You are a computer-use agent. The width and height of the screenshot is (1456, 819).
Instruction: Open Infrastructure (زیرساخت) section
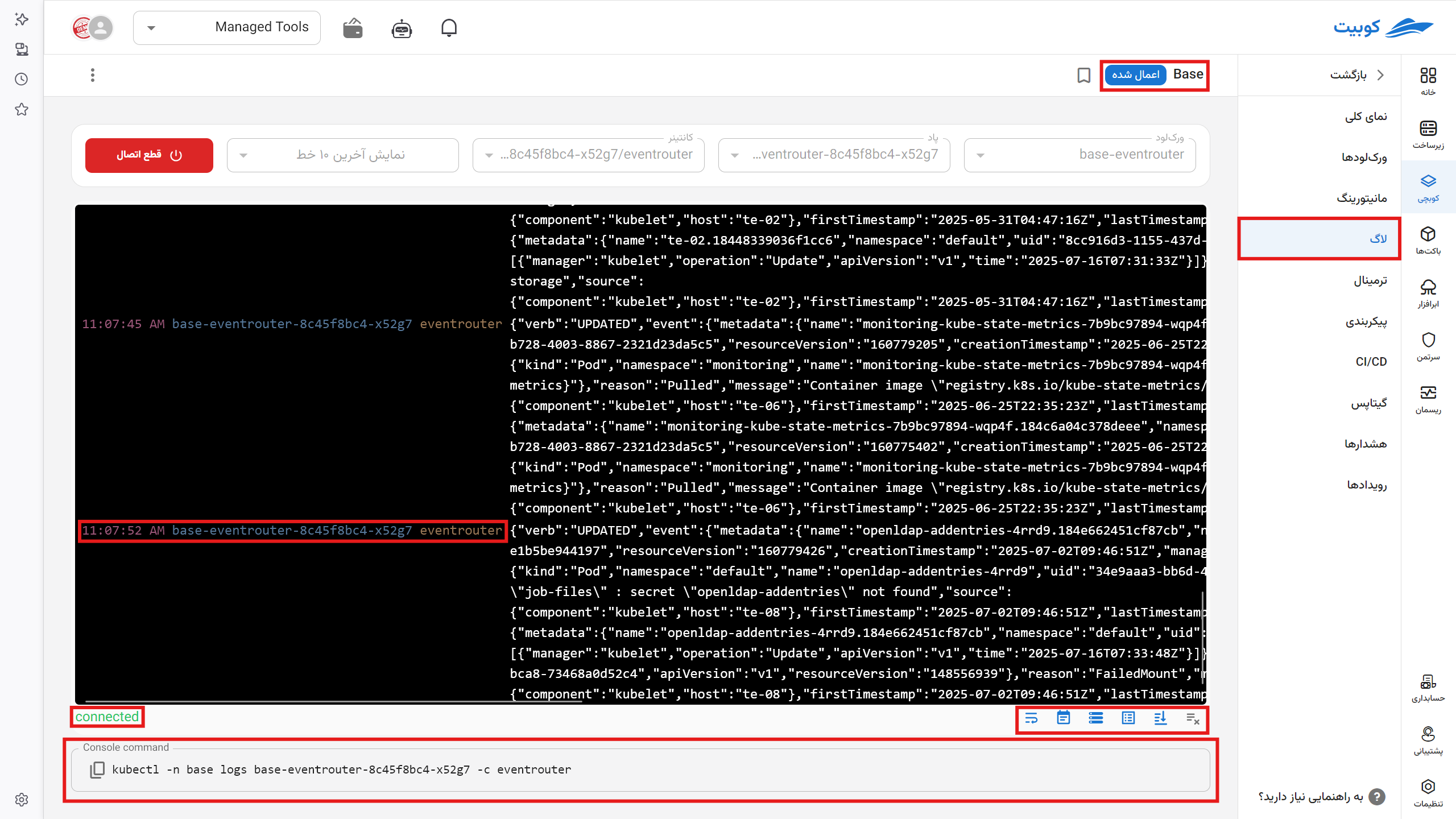pyautogui.click(x=1428, y=134)
